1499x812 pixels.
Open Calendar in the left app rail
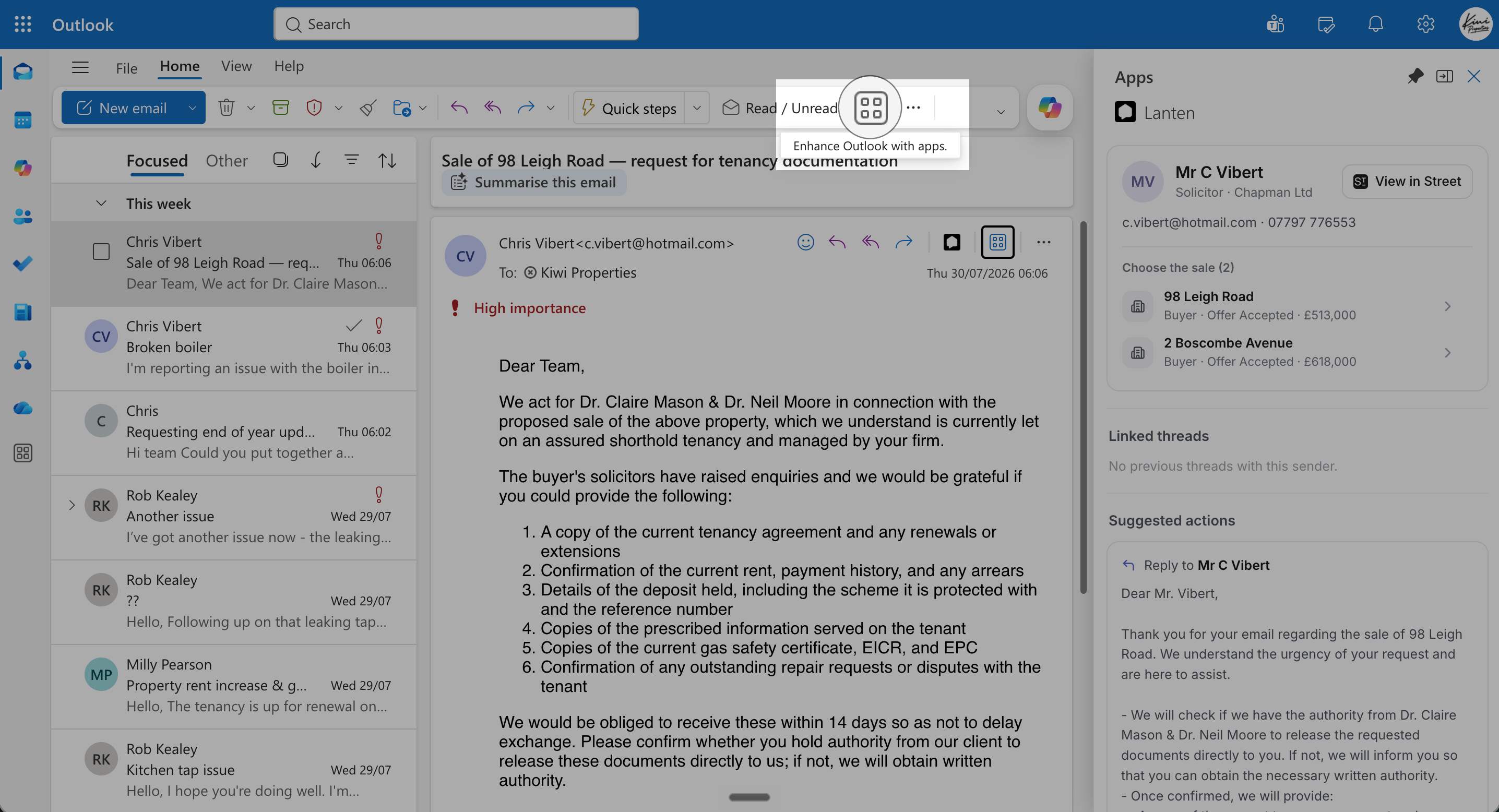click(22, 121)
